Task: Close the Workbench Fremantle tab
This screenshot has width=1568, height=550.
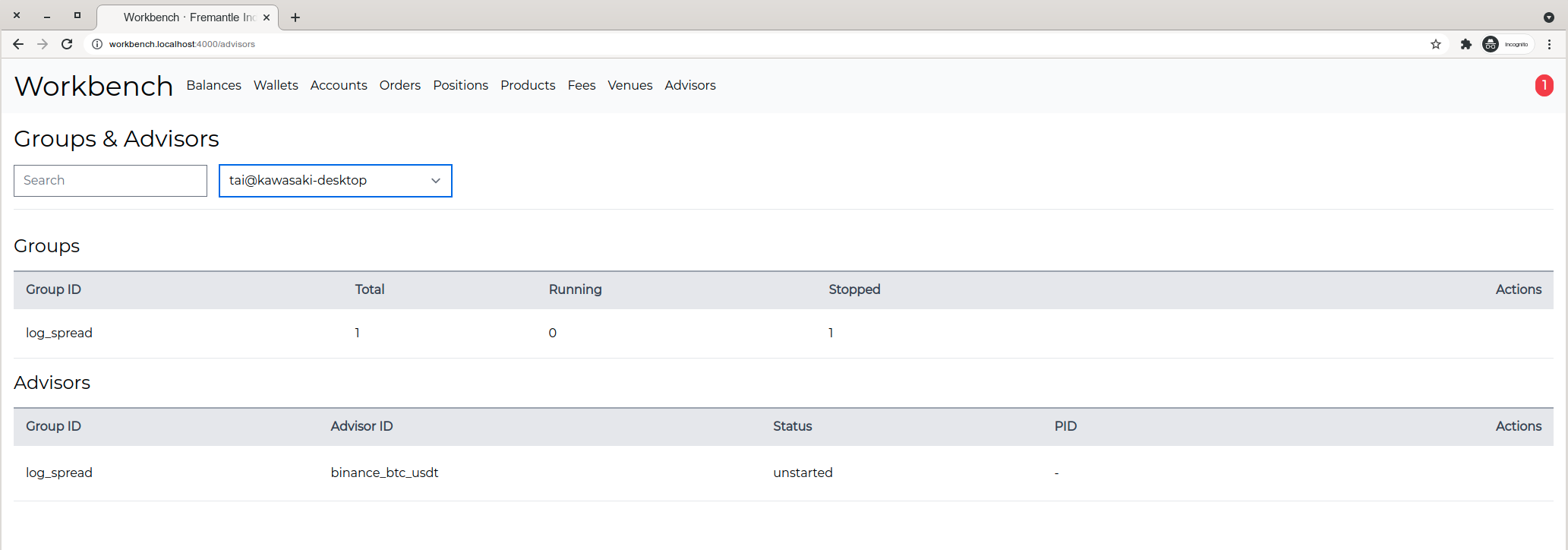Action: (267, 17)
